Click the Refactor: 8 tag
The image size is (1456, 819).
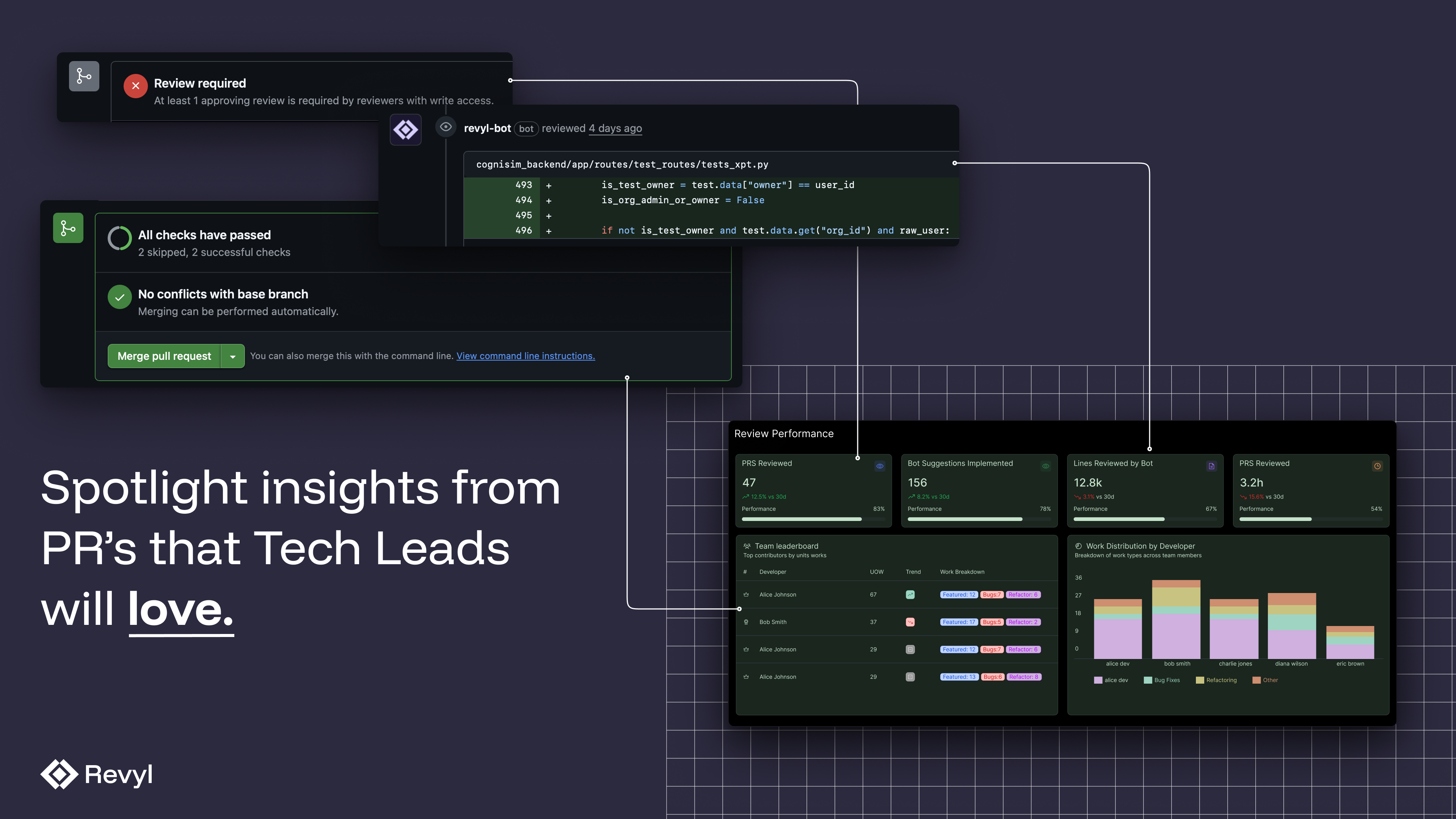click(x=1024, y=676)
